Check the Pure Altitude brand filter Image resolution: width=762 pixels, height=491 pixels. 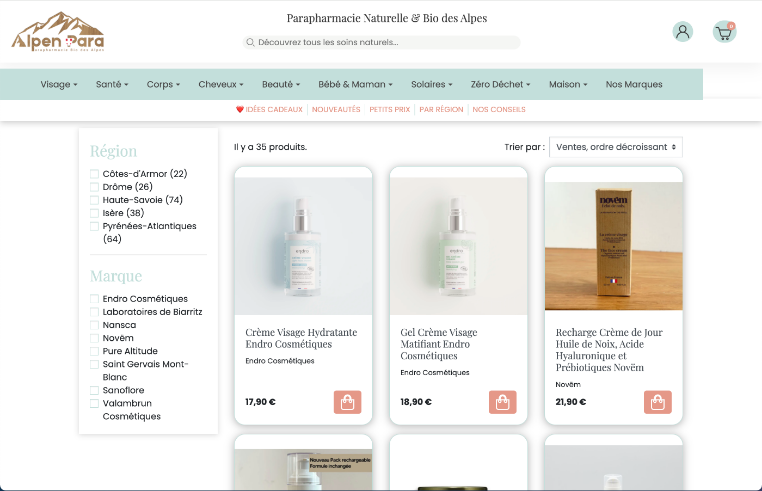point(94,351)
